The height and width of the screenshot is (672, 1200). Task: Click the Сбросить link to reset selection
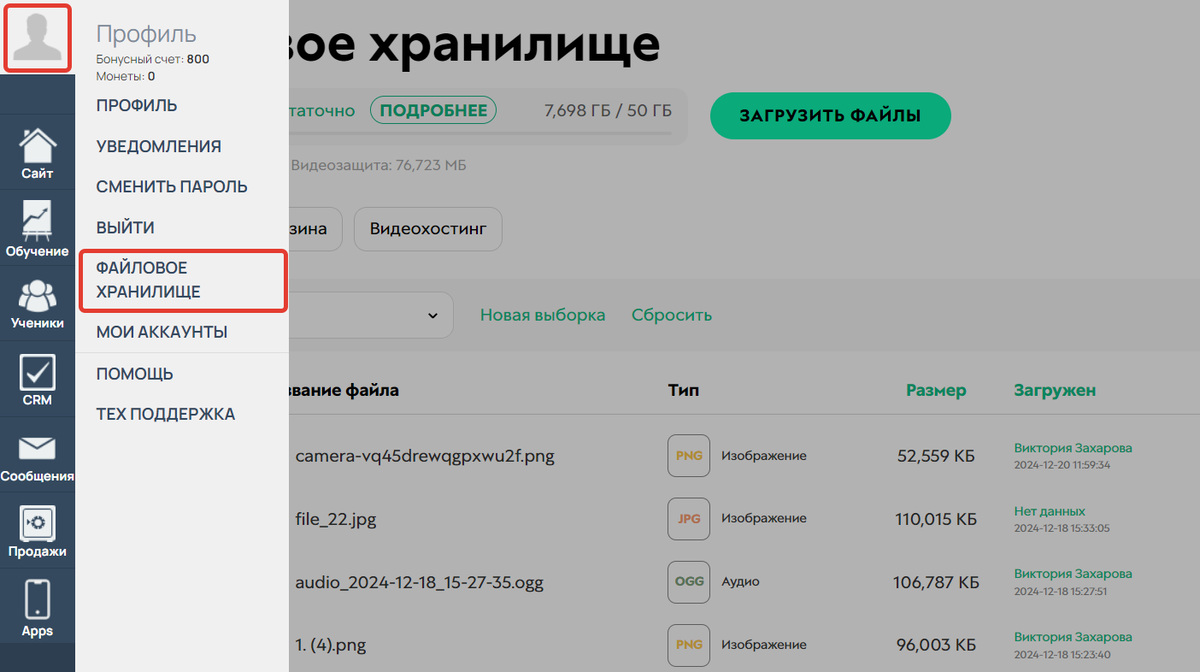tap(671, 314)
